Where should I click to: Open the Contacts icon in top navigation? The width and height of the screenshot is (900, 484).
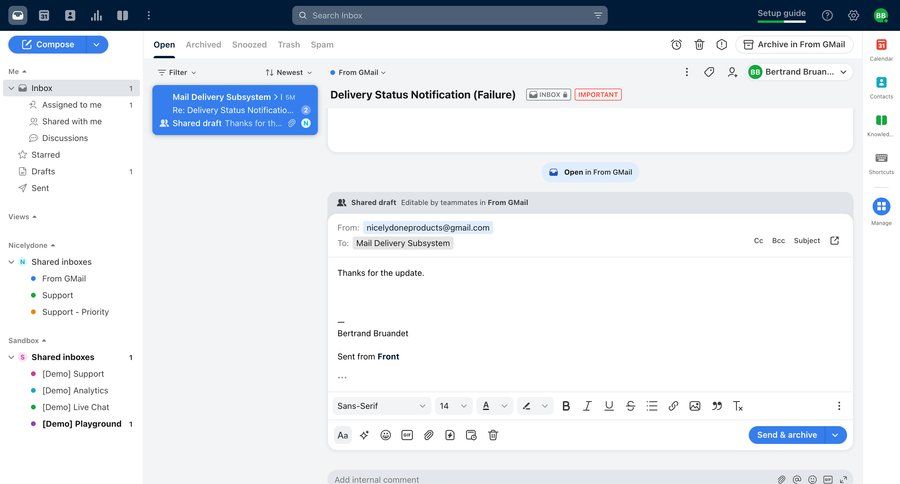pyautogui.click(x=70, y=16)
